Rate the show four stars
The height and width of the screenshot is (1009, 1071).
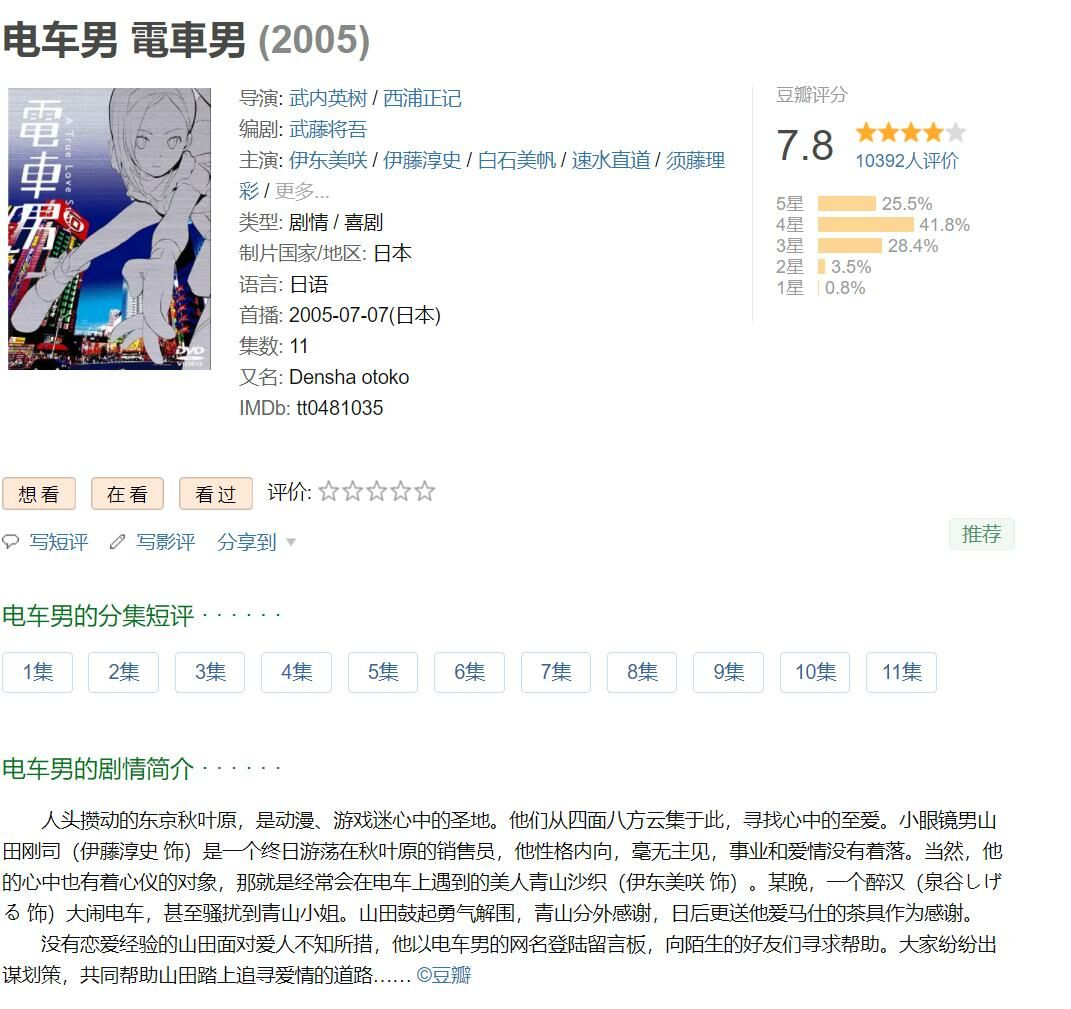coord(400,491)
